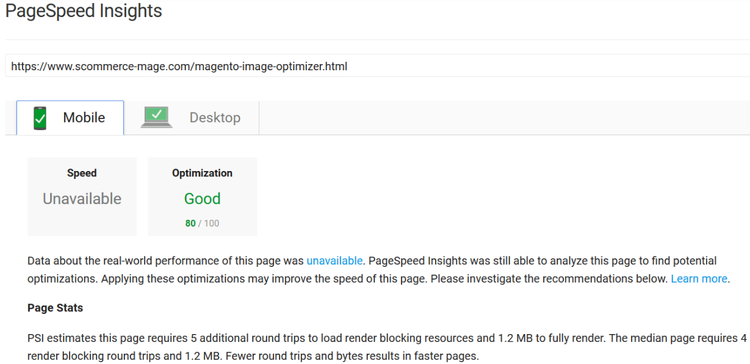
Task: Click the mobile phone icon
Action: click(40, 118)
